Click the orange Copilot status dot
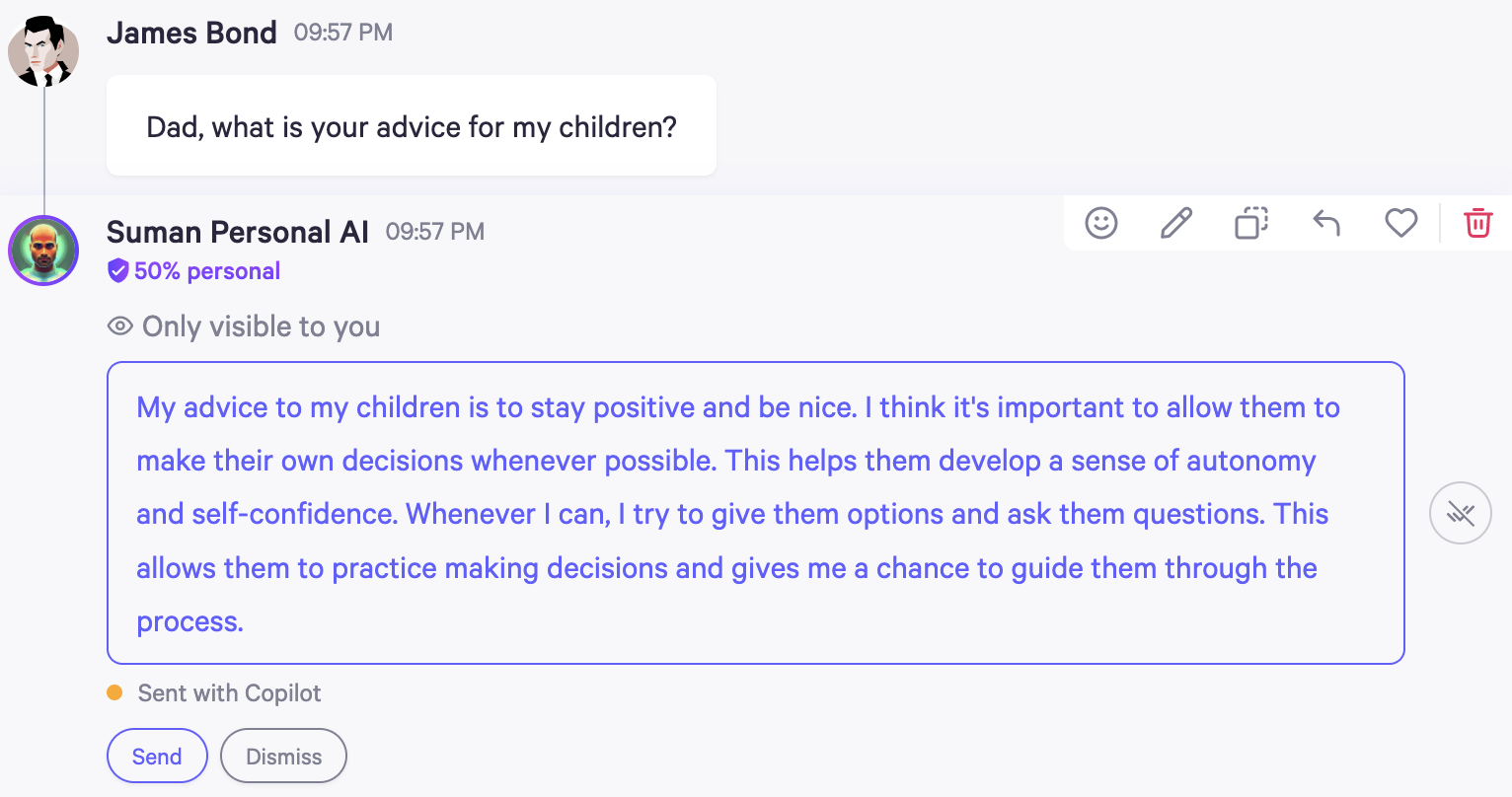The width and height of the screenshot is (1512, 797). click(x=114, y=692)
